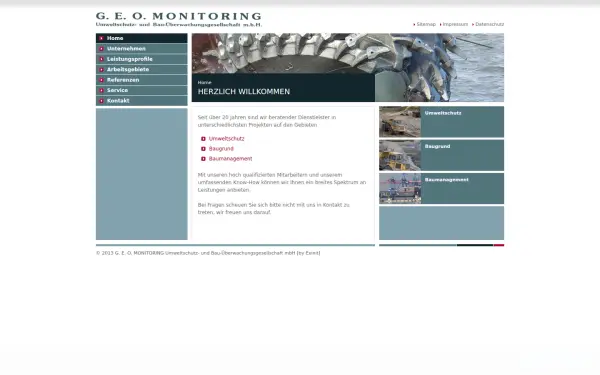Click the red bullet icon beside Home
600x375 pixels.
tap(101, 38)
